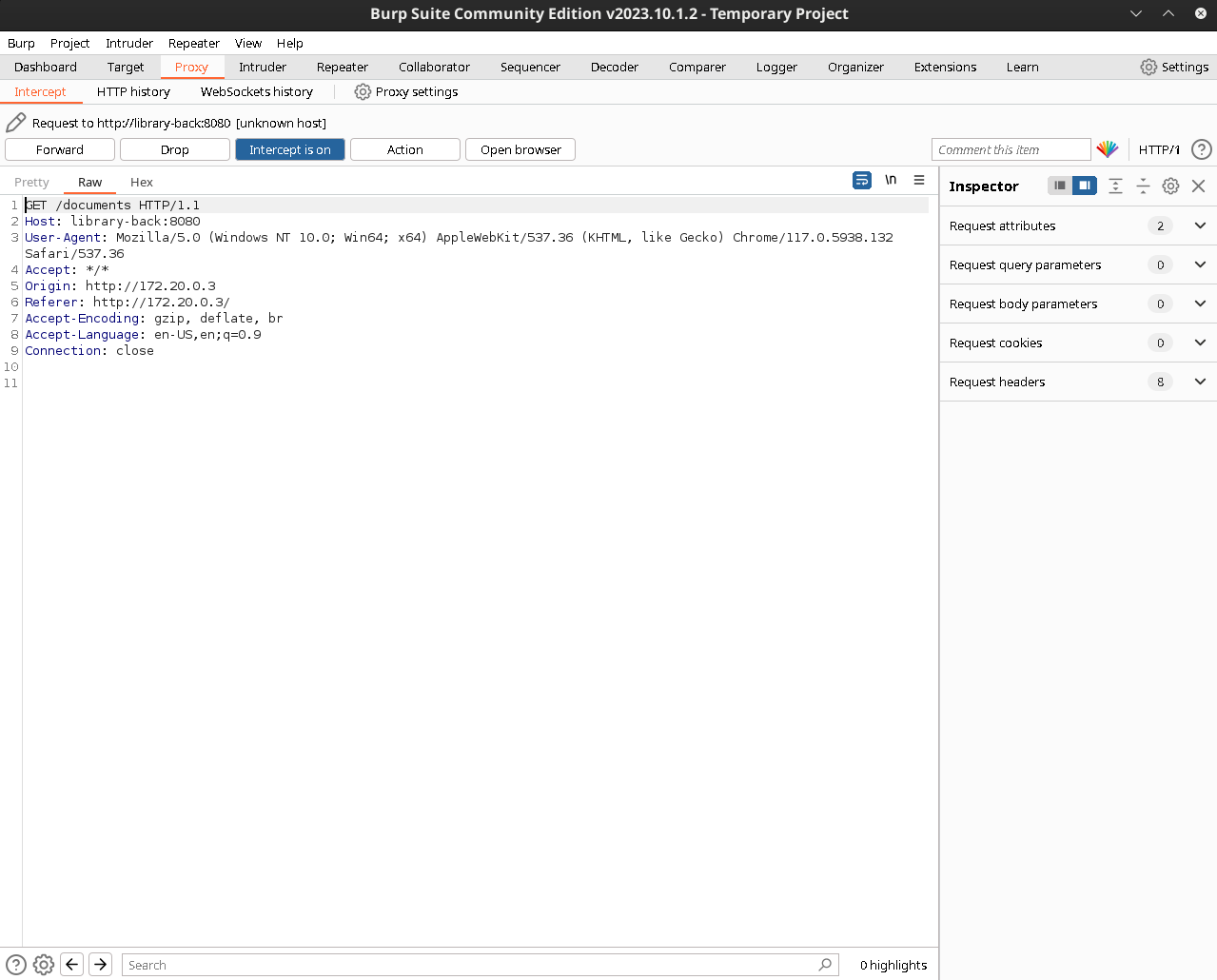Toggle \n non-printing character display
Viewport: 1217px width, 980px height.
tap(890, 180)
